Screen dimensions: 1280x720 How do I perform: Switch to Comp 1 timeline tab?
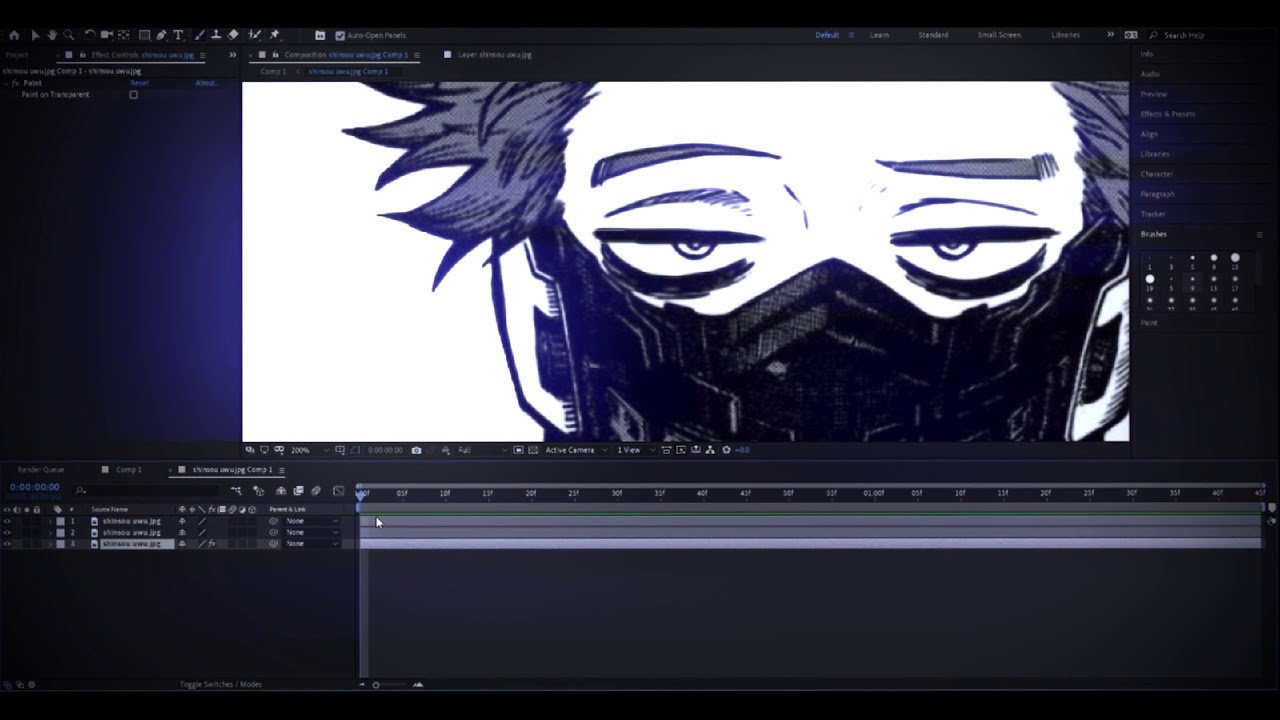(x=128, y=470)
